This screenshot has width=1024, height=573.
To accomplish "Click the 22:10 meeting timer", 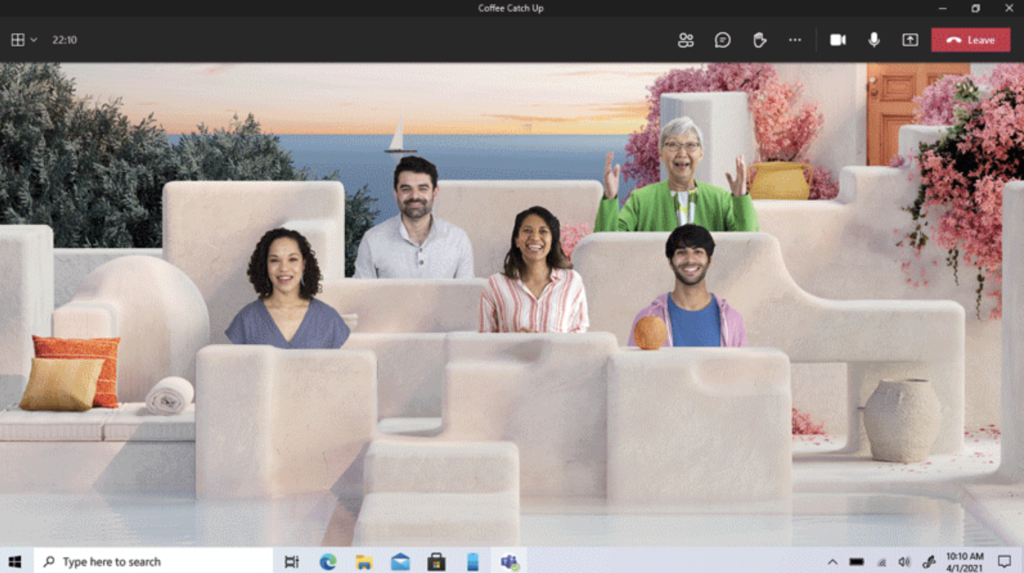I will click(x=65, y=40).
